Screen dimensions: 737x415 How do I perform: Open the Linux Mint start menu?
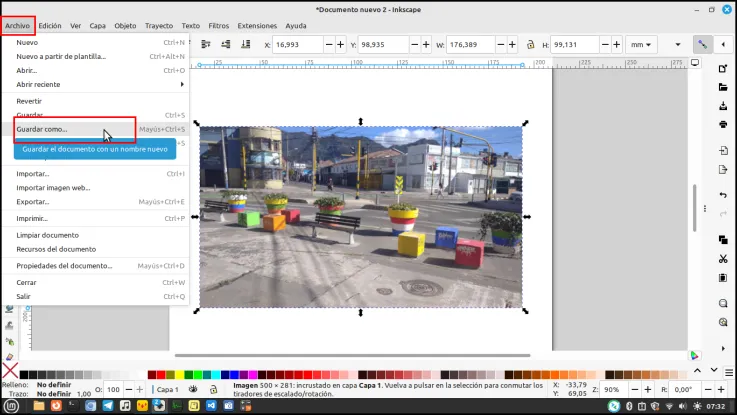[x=11, y=406]
